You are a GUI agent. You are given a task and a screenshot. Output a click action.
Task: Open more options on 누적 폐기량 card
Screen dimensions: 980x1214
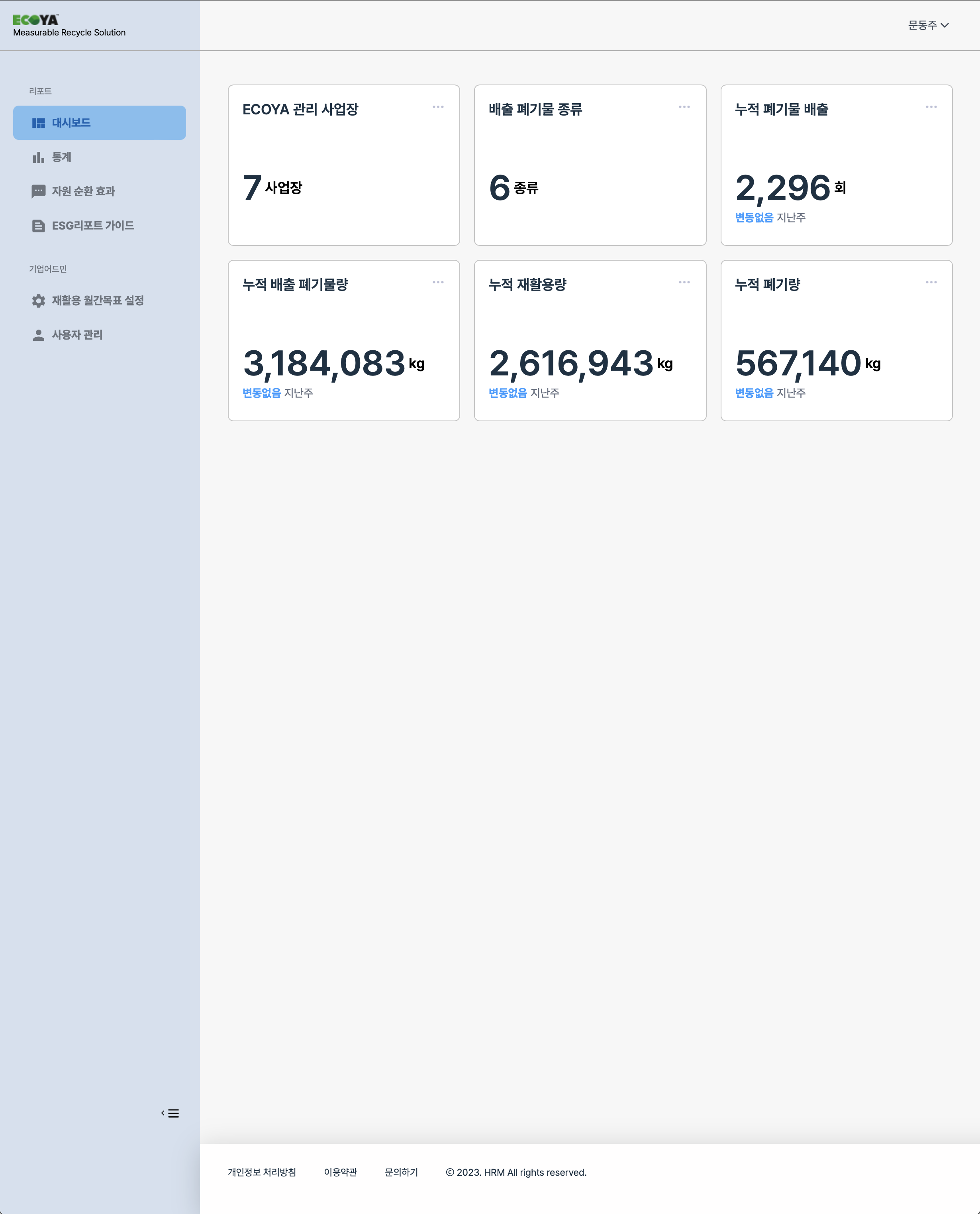(x=931, y=282)
